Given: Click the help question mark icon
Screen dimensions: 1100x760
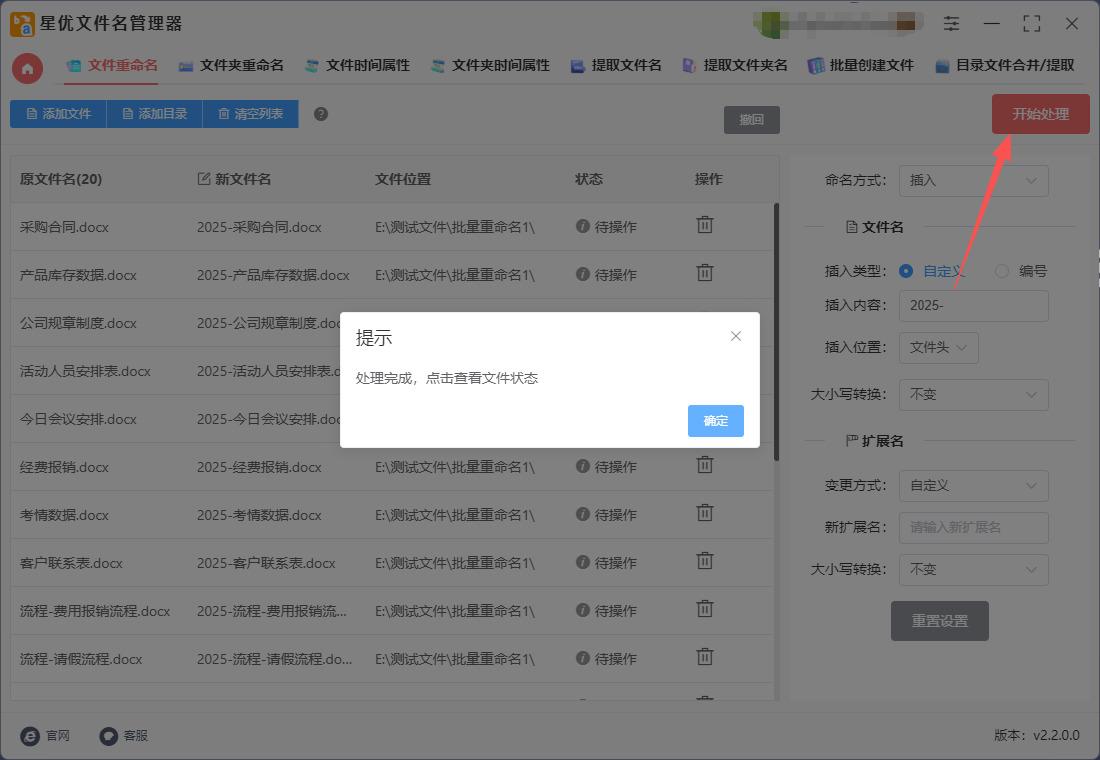Looking at the screenshot, I should (x=321, y=114).
